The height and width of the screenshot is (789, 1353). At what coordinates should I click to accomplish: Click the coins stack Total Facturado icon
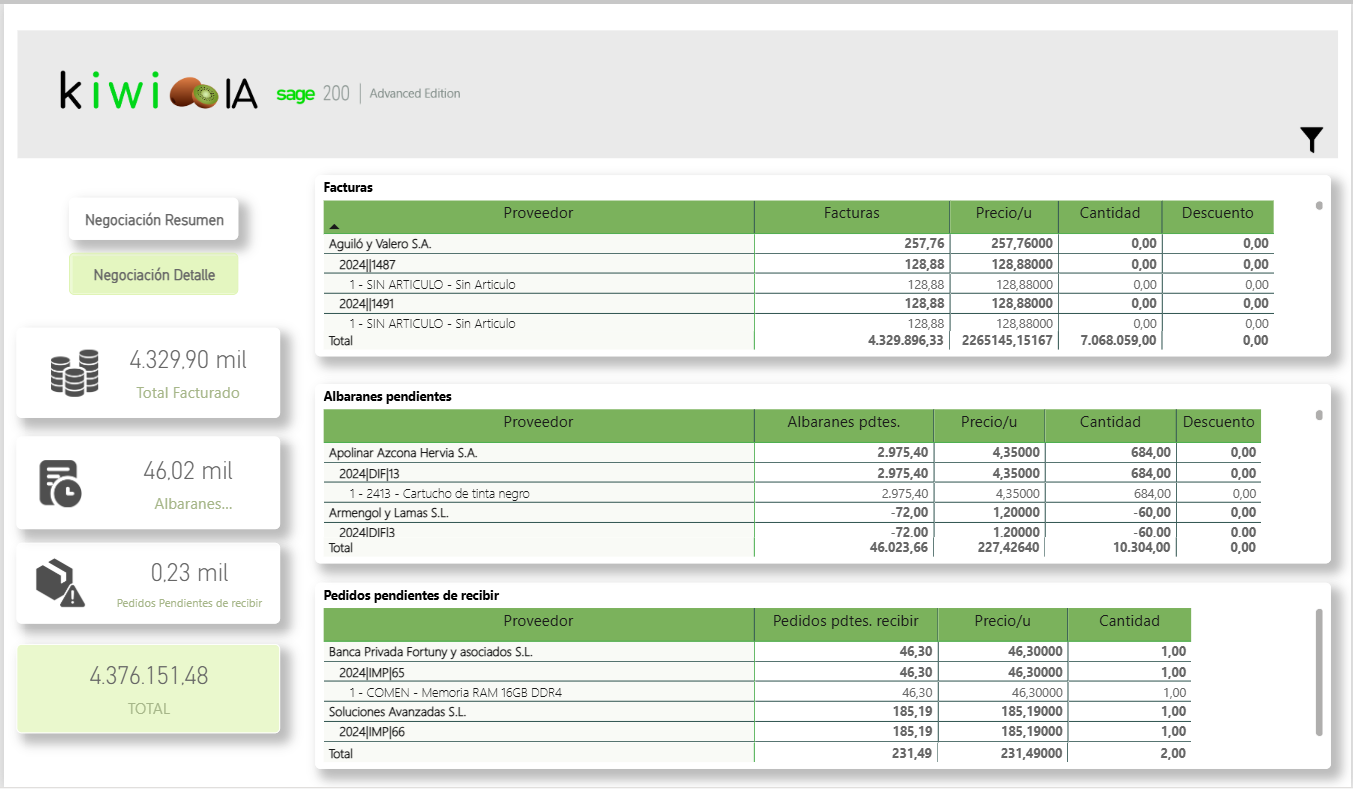[75, 373]
